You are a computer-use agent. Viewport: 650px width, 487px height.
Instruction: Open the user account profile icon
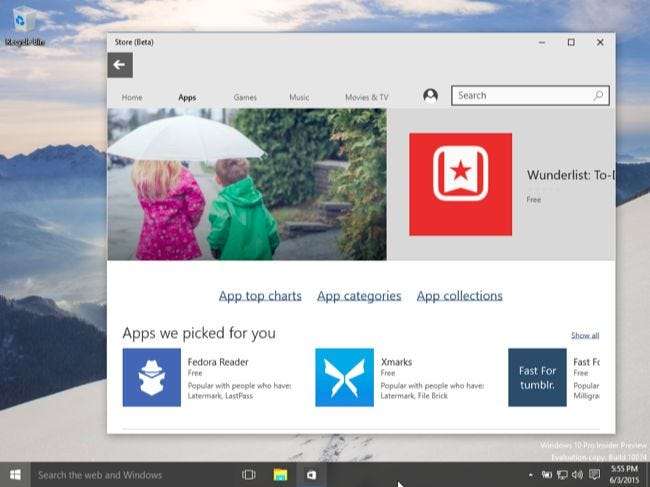pos(430,96)
